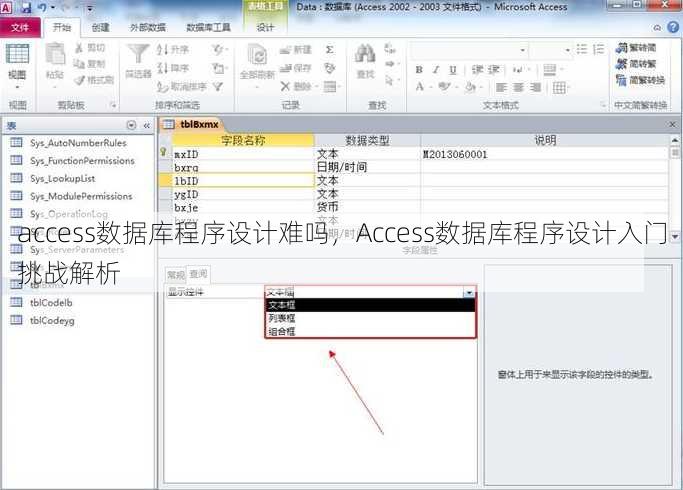
Task: Open the advanced filter dropdown beside 降序
Action: click(219, 68)
